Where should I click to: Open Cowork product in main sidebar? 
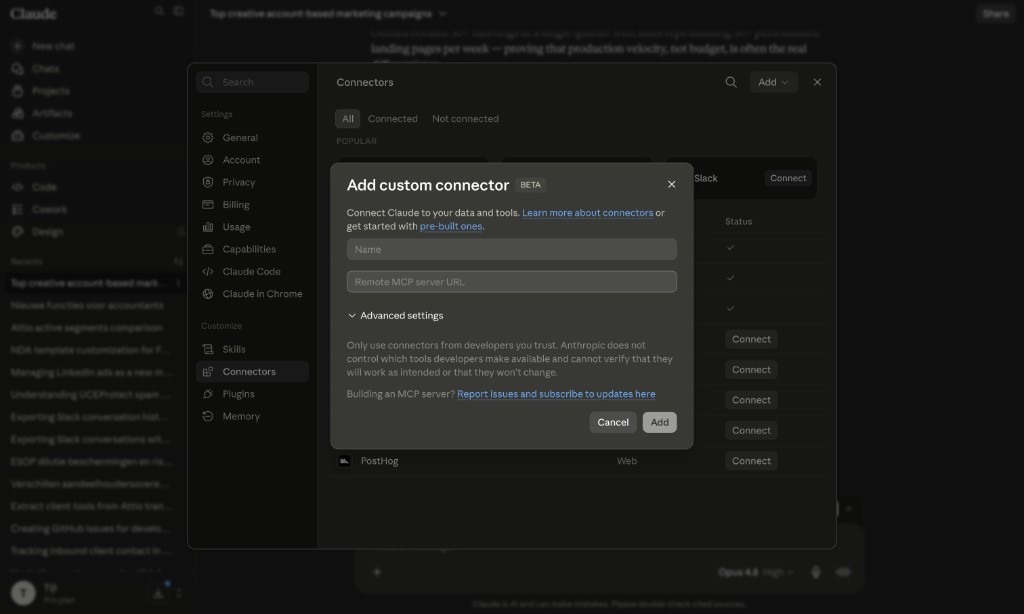point(49,209)
